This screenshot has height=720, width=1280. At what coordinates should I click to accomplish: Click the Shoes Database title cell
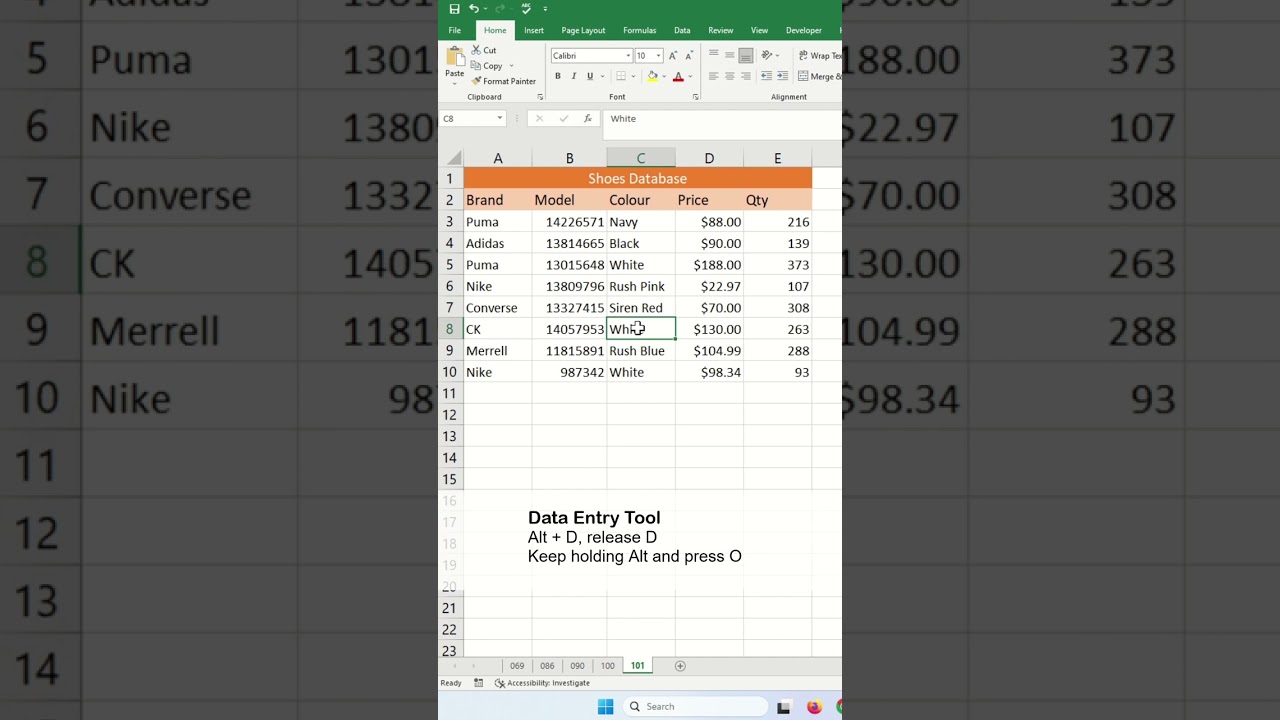tap(638, 178)
